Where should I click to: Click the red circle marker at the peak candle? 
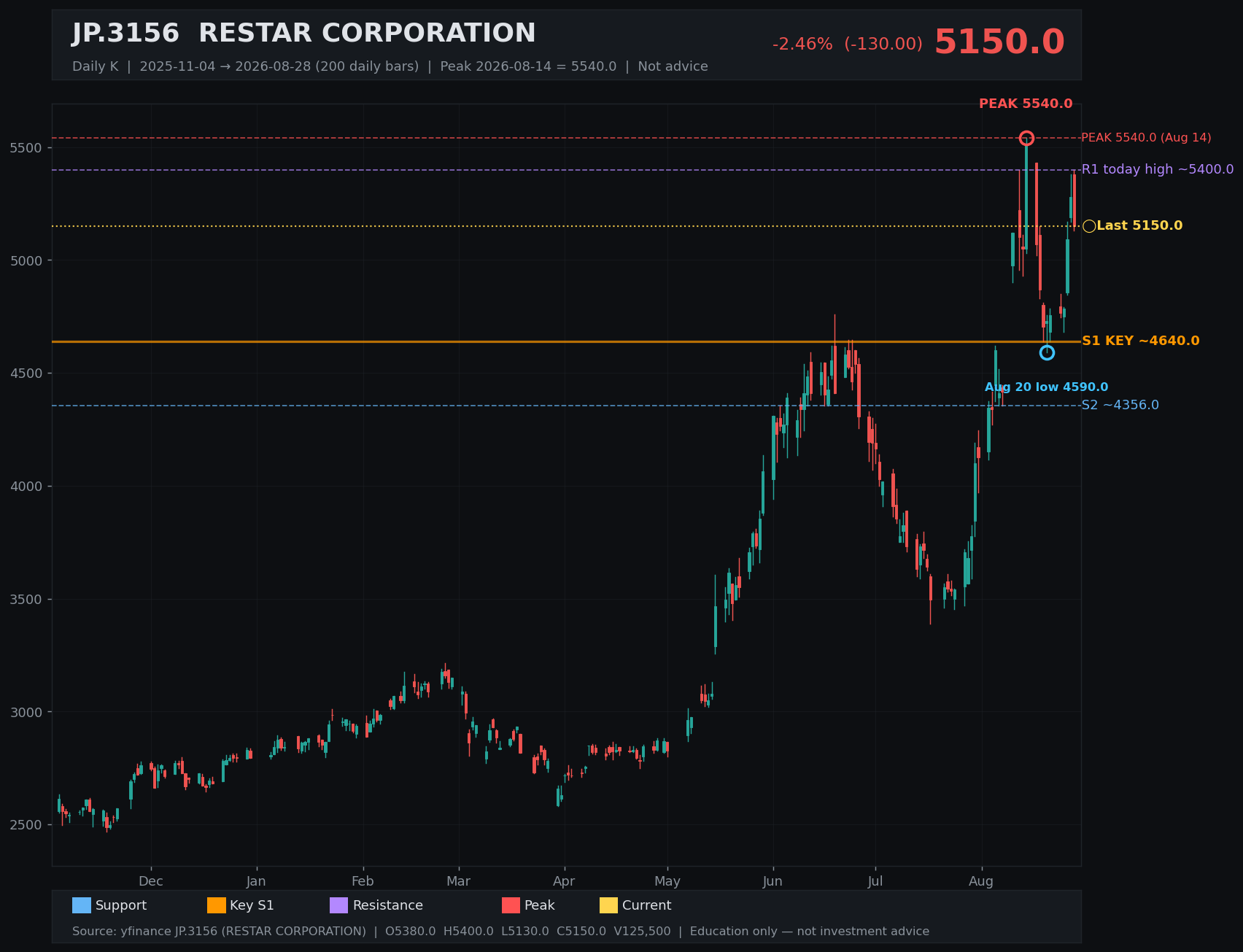pos(1026,138)
